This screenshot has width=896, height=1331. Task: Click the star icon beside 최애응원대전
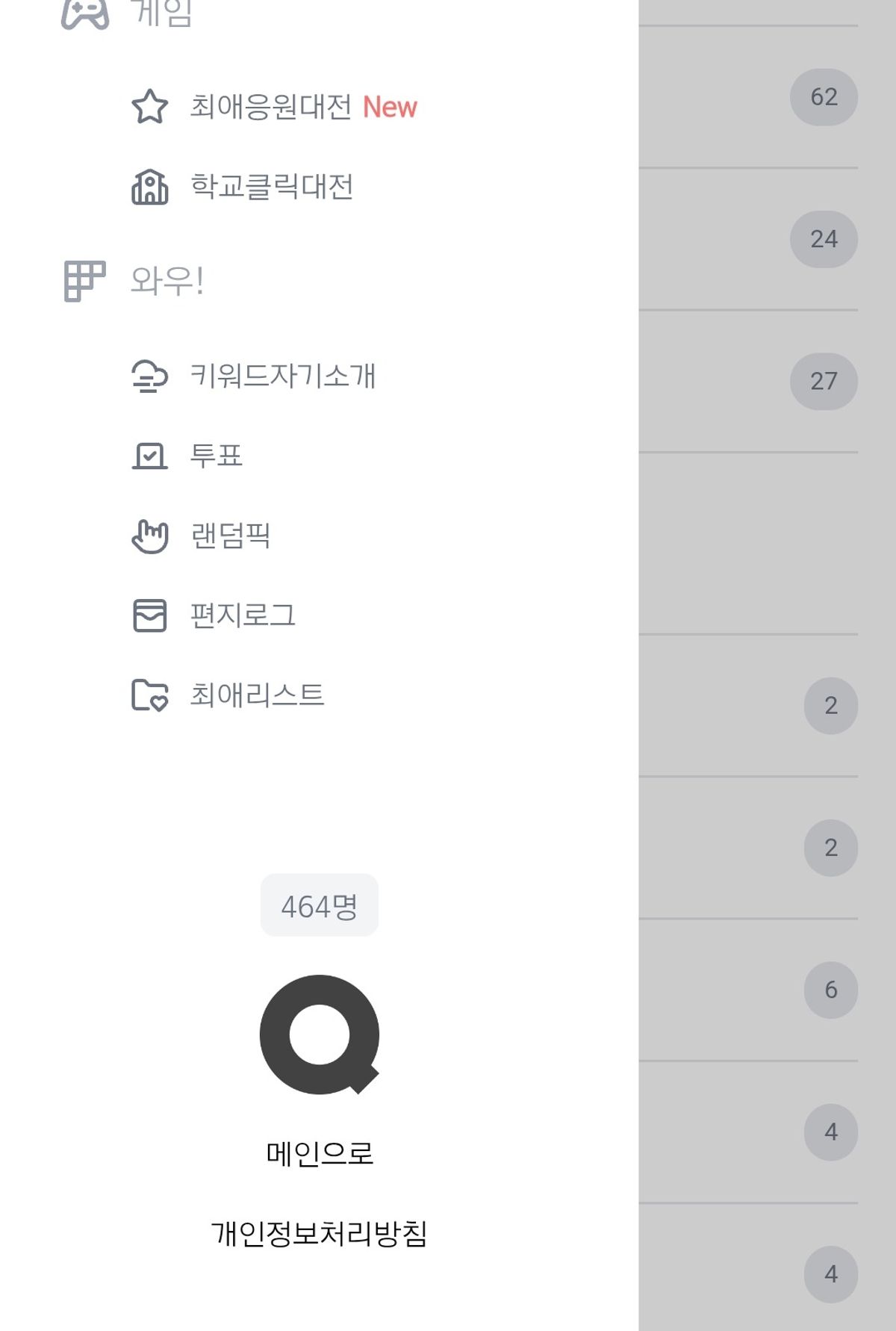click(x=149, y=106)
